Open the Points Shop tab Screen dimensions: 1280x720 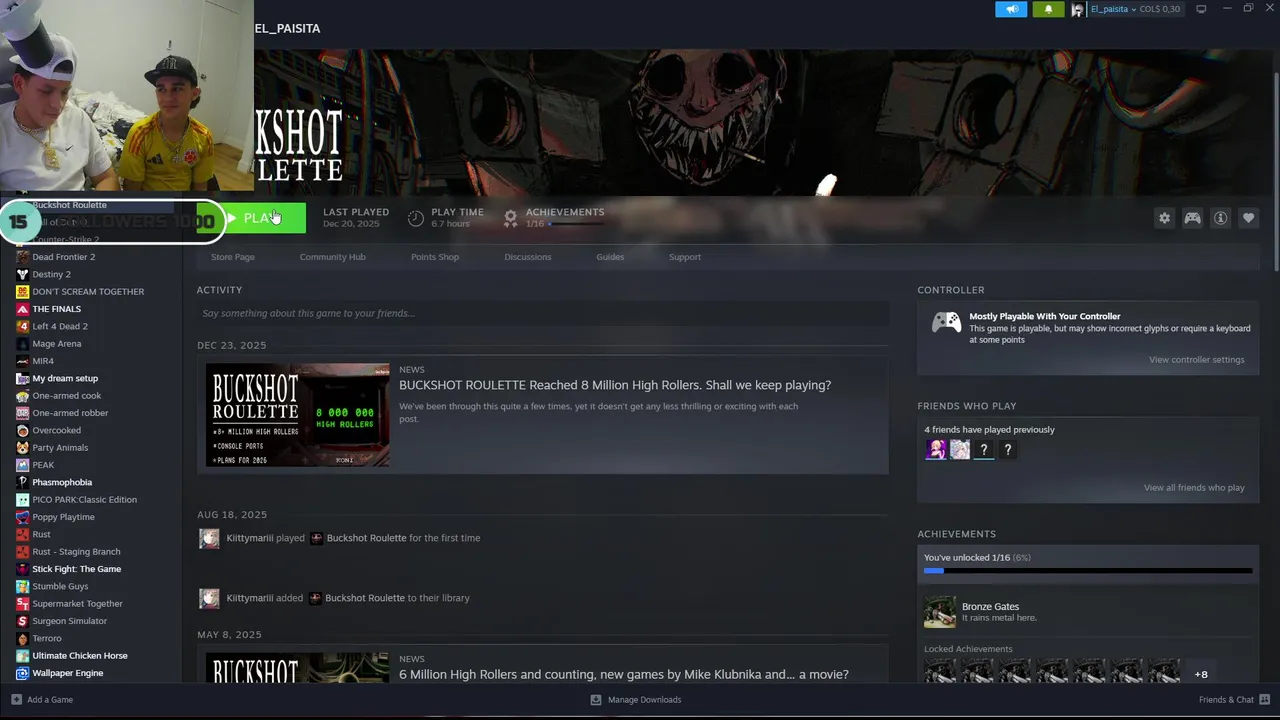pyautogui.click(x=435, y=257)
